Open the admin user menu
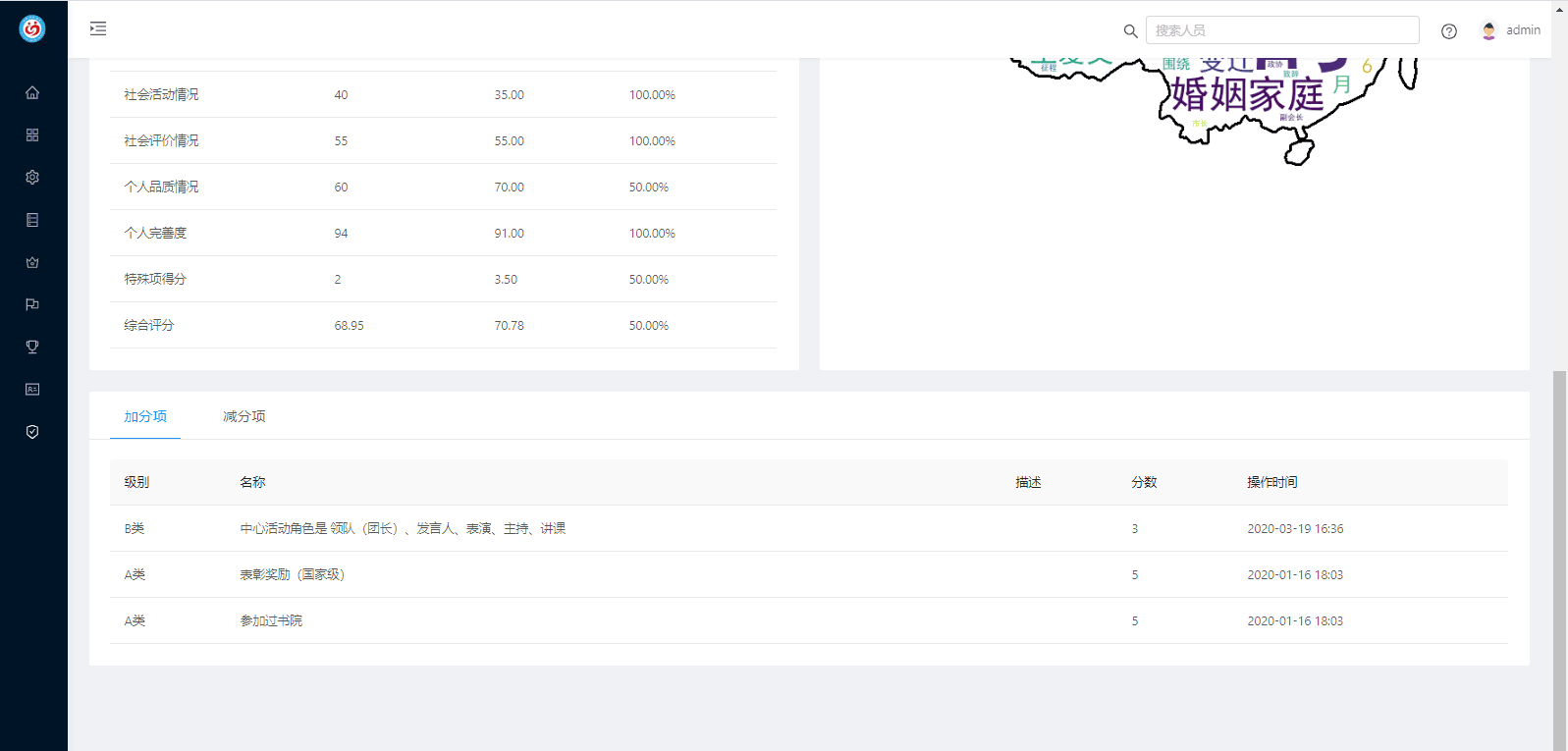 [1510, 30]
